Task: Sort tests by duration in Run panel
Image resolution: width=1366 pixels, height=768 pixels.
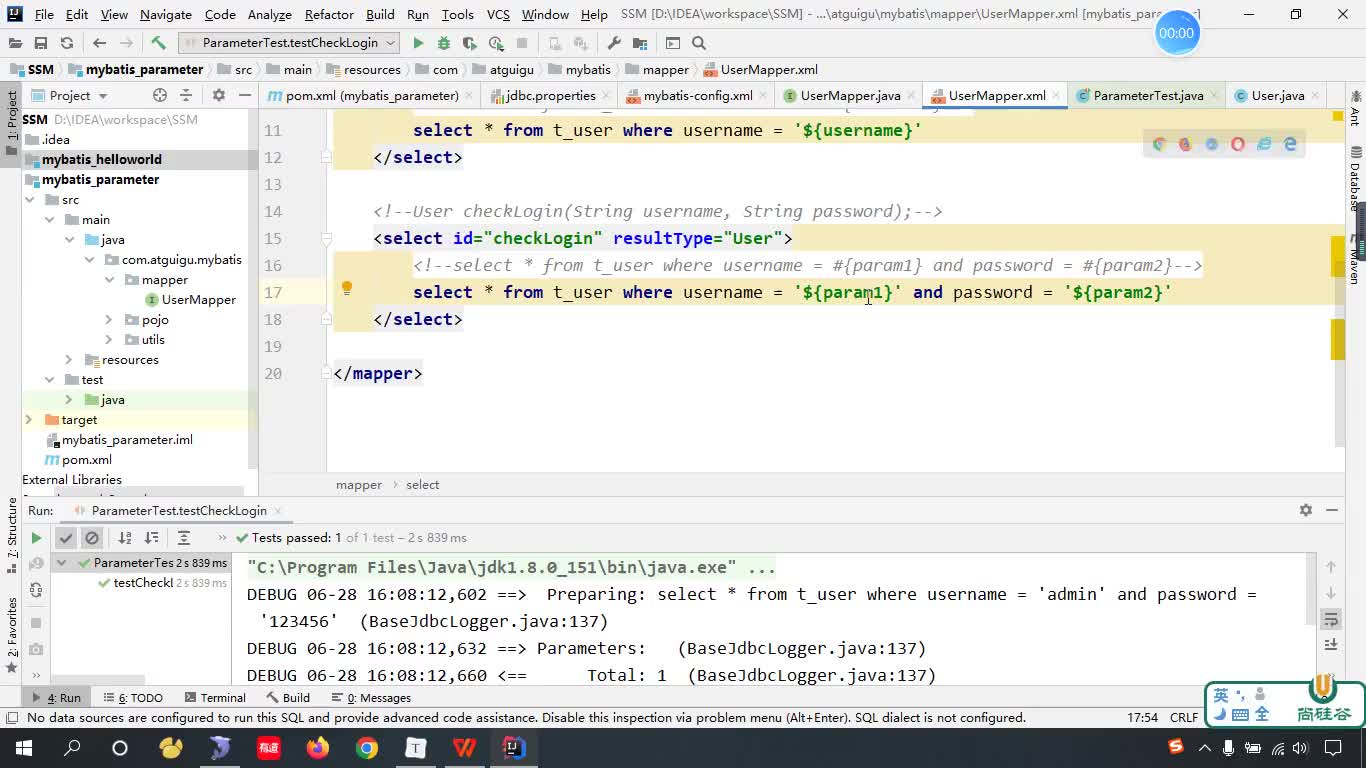Action: 152,538
